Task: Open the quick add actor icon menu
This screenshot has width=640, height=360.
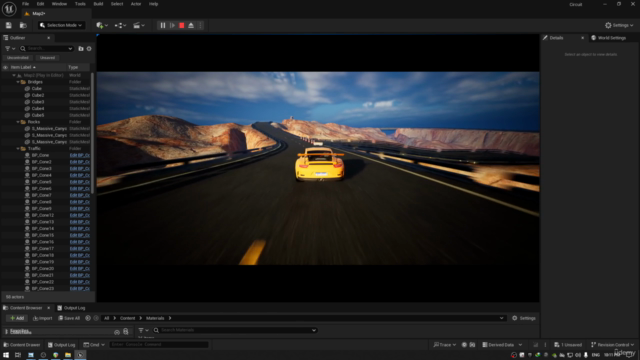Action: coord(102,25)
